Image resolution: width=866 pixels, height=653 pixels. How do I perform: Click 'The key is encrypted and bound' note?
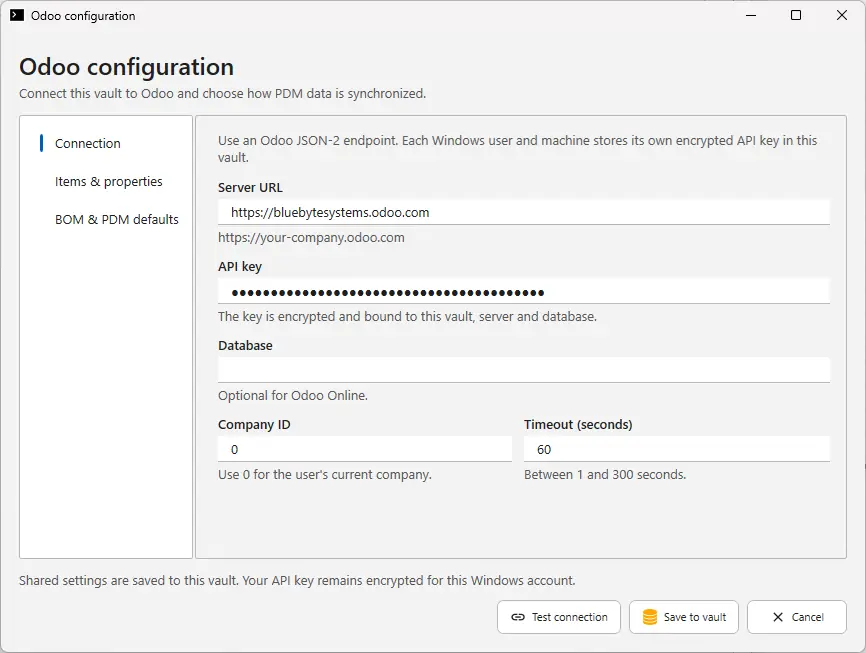[x=407, y=317]
